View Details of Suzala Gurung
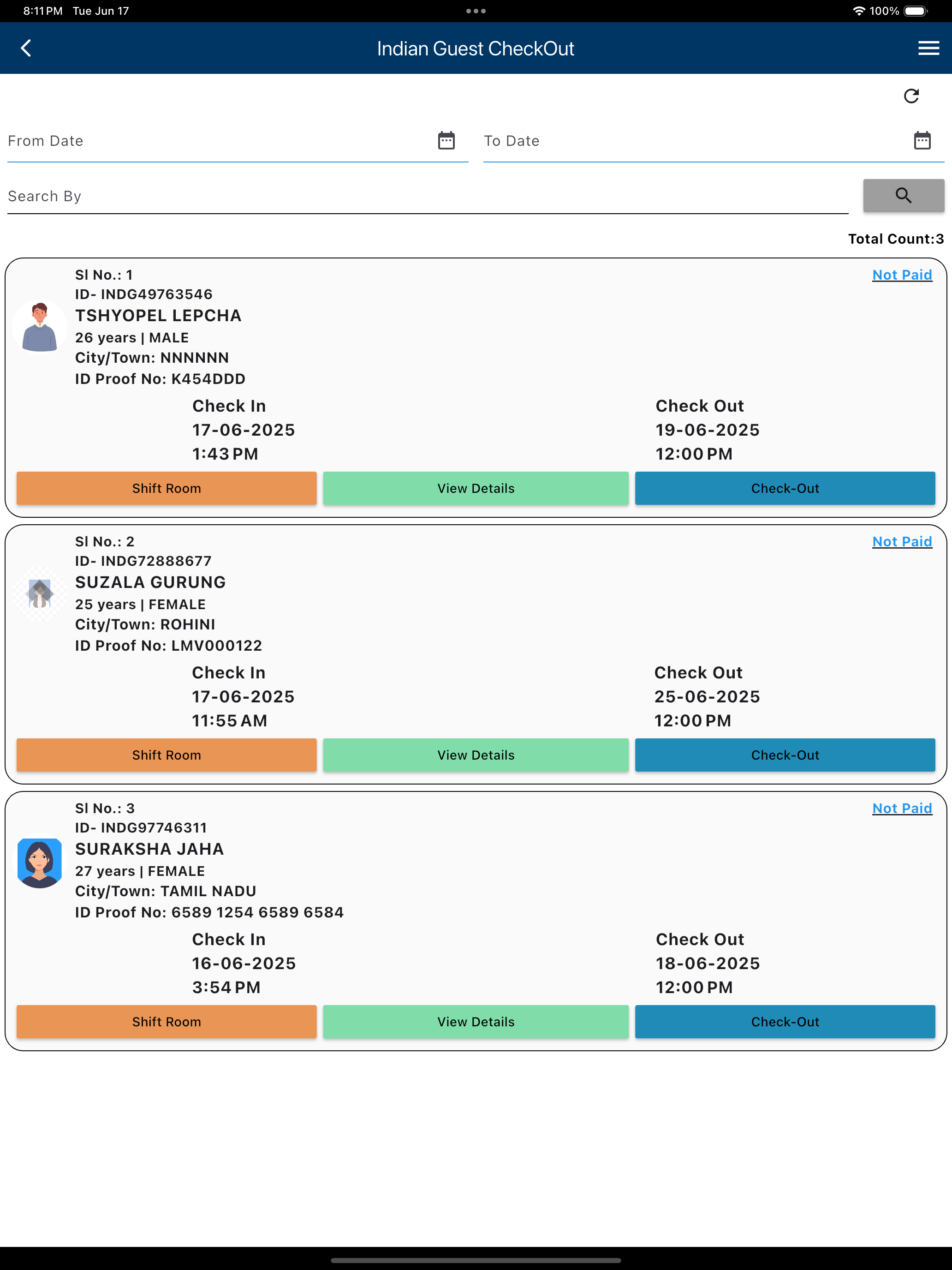 476,755
